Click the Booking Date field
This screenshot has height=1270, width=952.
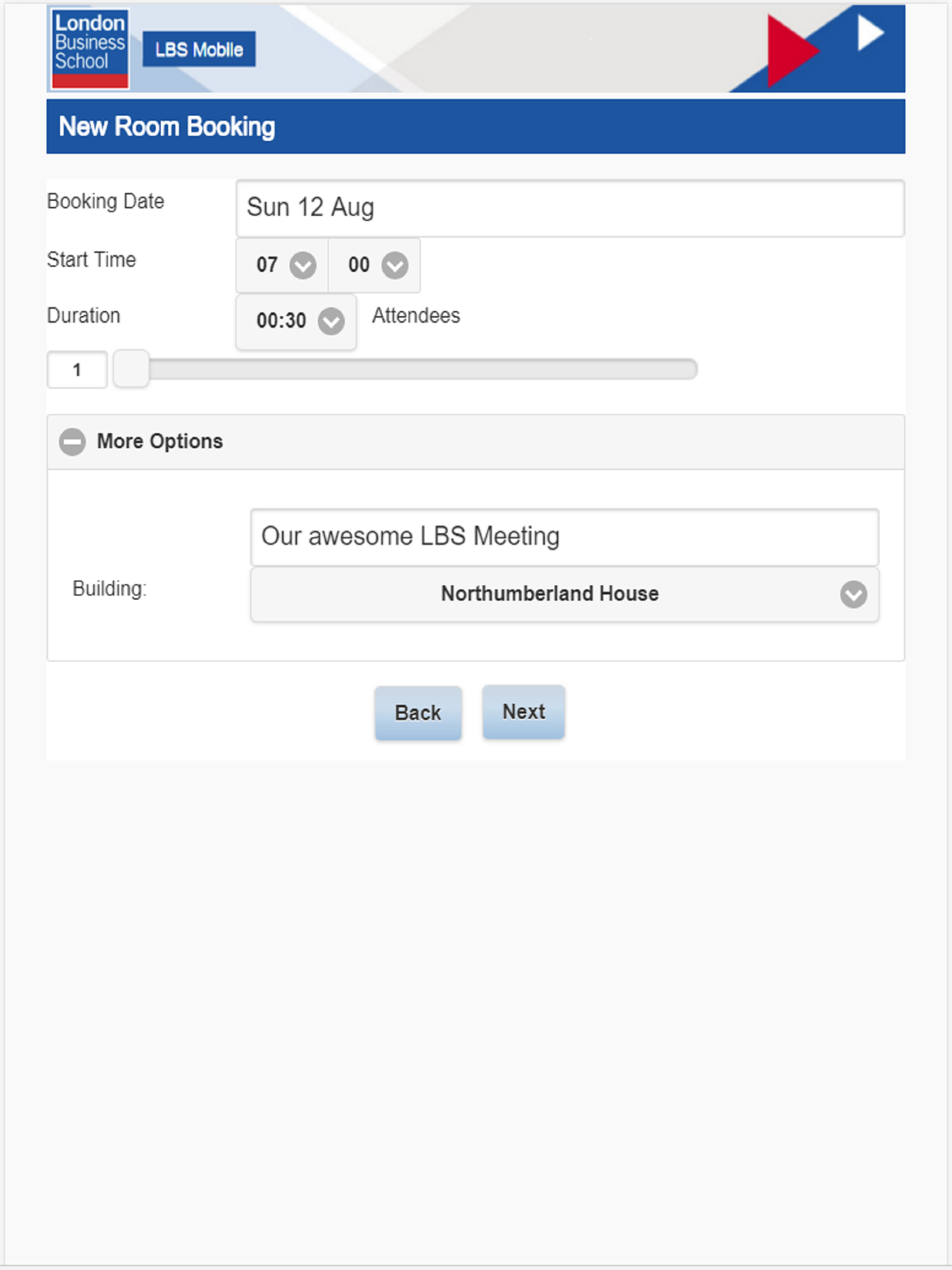pos(569,208)
